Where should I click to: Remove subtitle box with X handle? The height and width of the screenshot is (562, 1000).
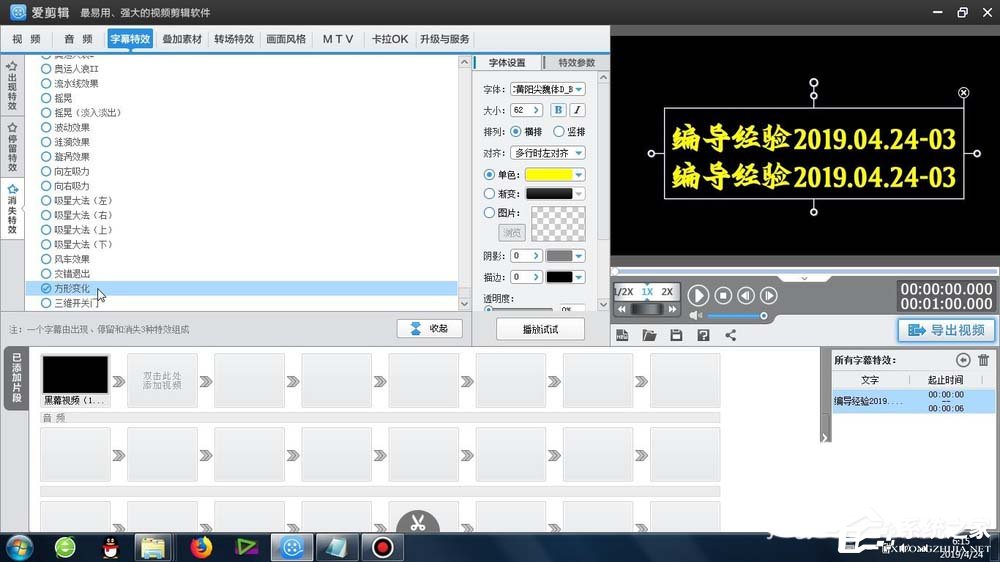pyautogui.click(x=964, y=92)
